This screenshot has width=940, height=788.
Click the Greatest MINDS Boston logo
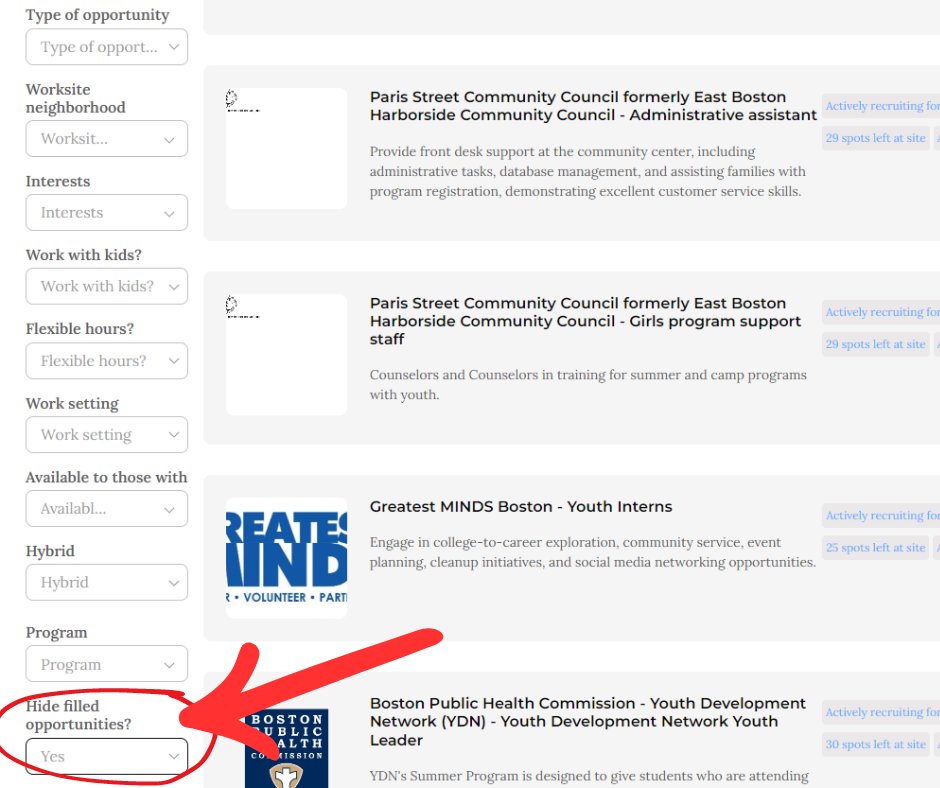click(x=286, y=558)
